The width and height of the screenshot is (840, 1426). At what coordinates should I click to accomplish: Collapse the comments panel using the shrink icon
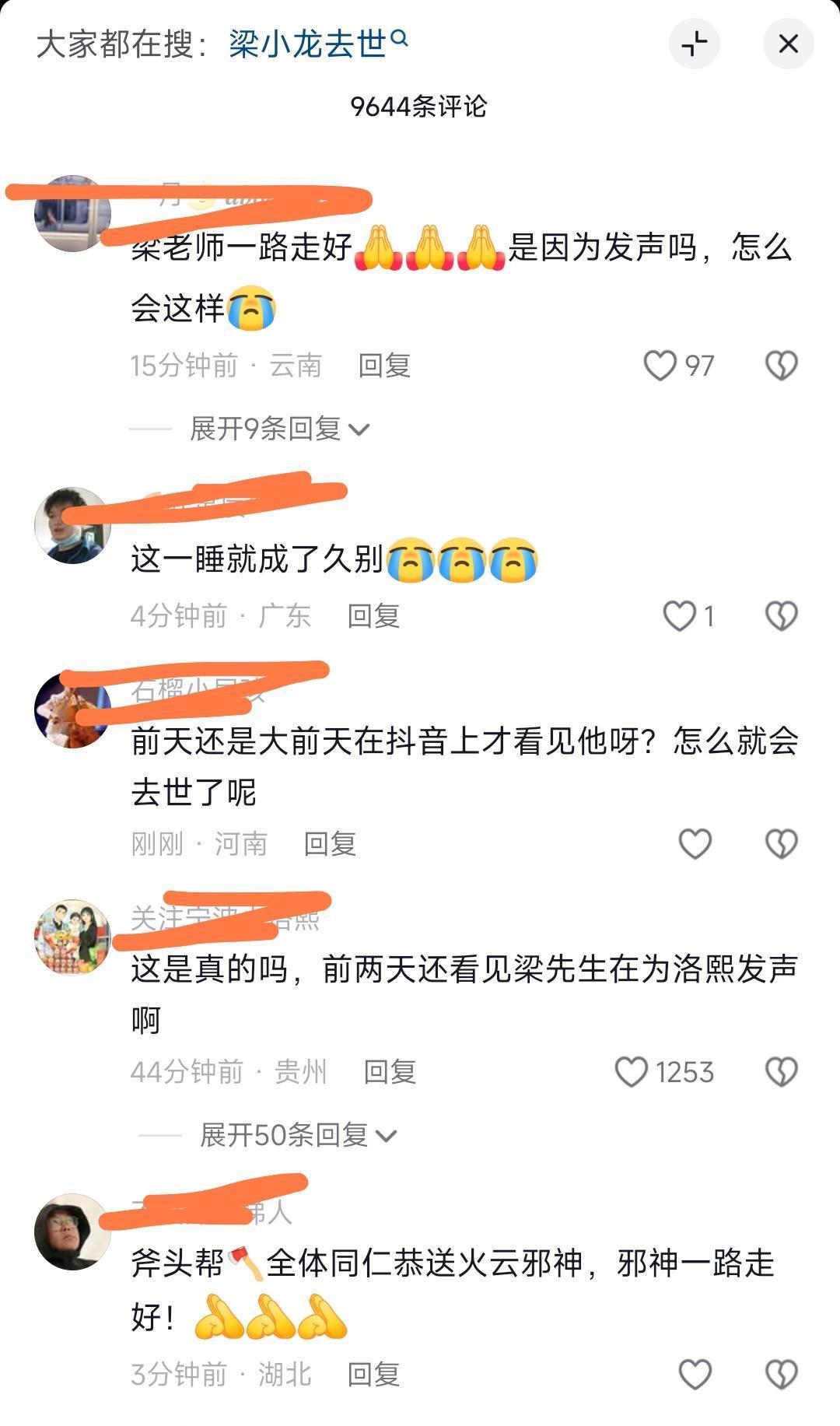pos(695,44)
